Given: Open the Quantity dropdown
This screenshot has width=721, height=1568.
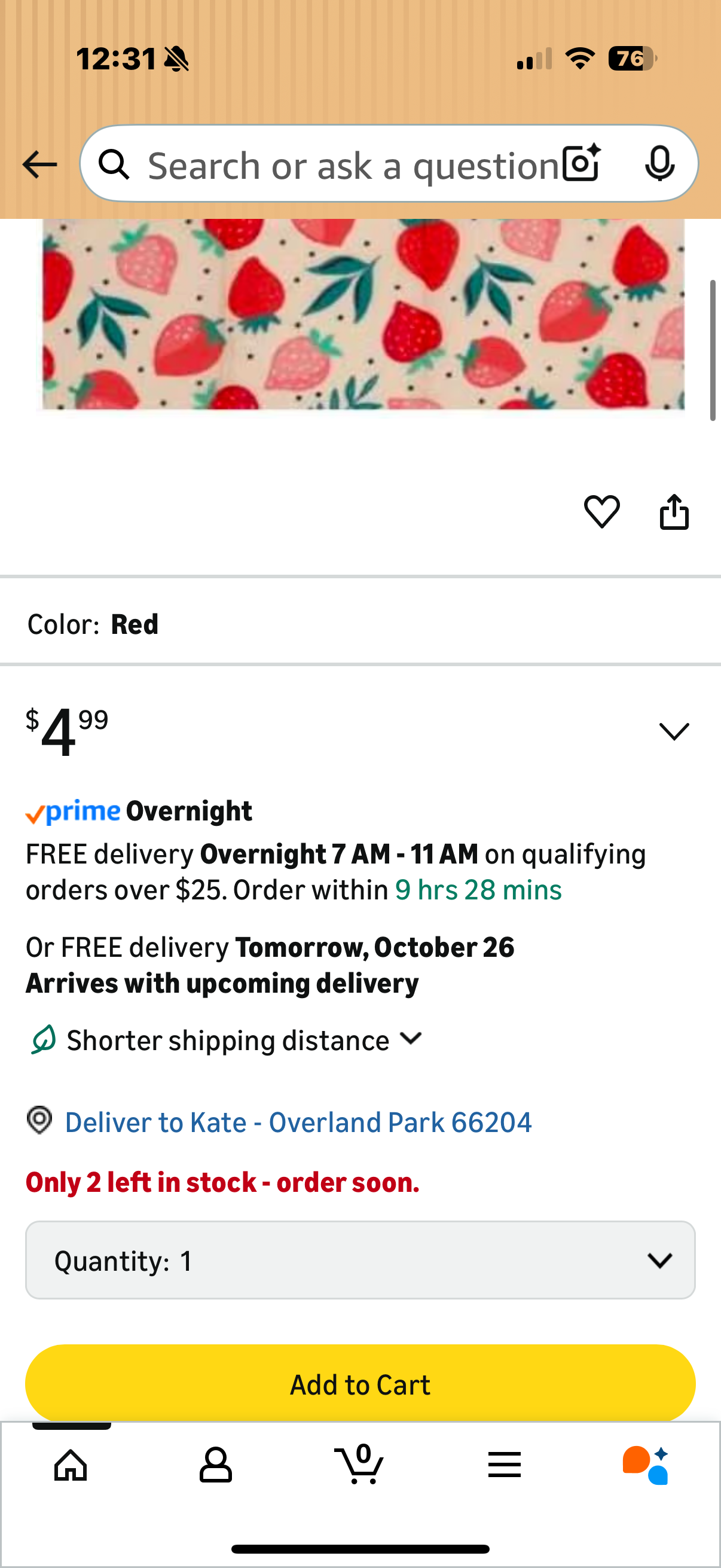Looking at the screenshot, I should point(360,1260).
